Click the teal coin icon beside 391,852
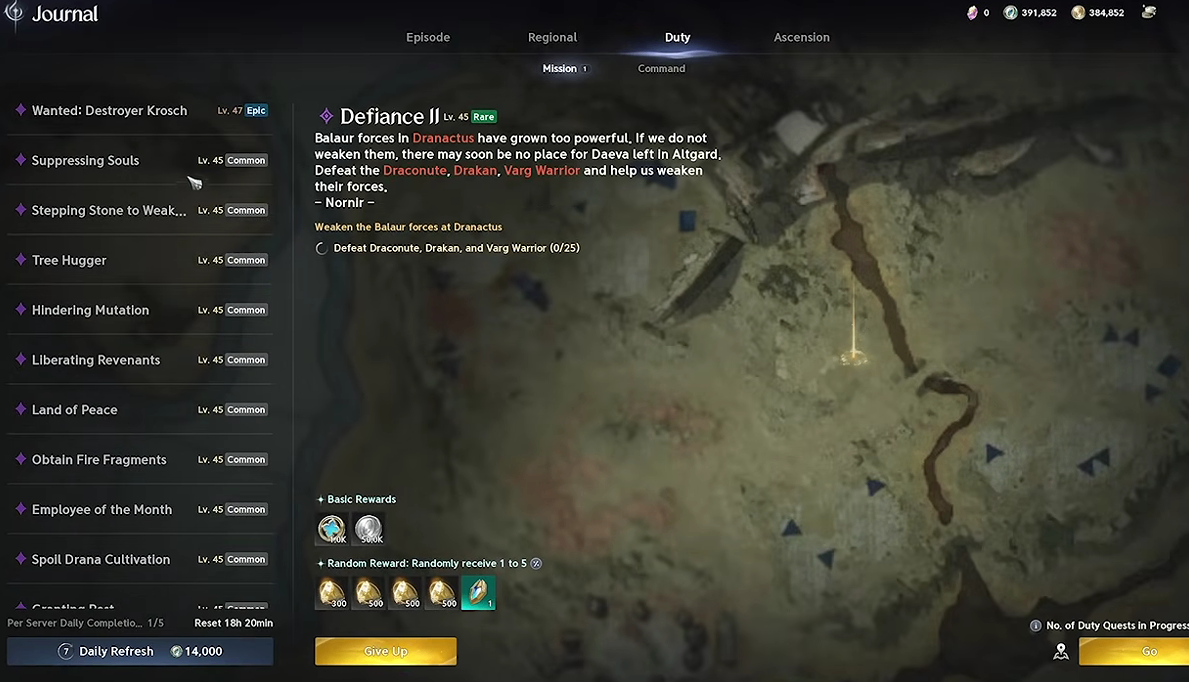 [x=1010, y=13]
